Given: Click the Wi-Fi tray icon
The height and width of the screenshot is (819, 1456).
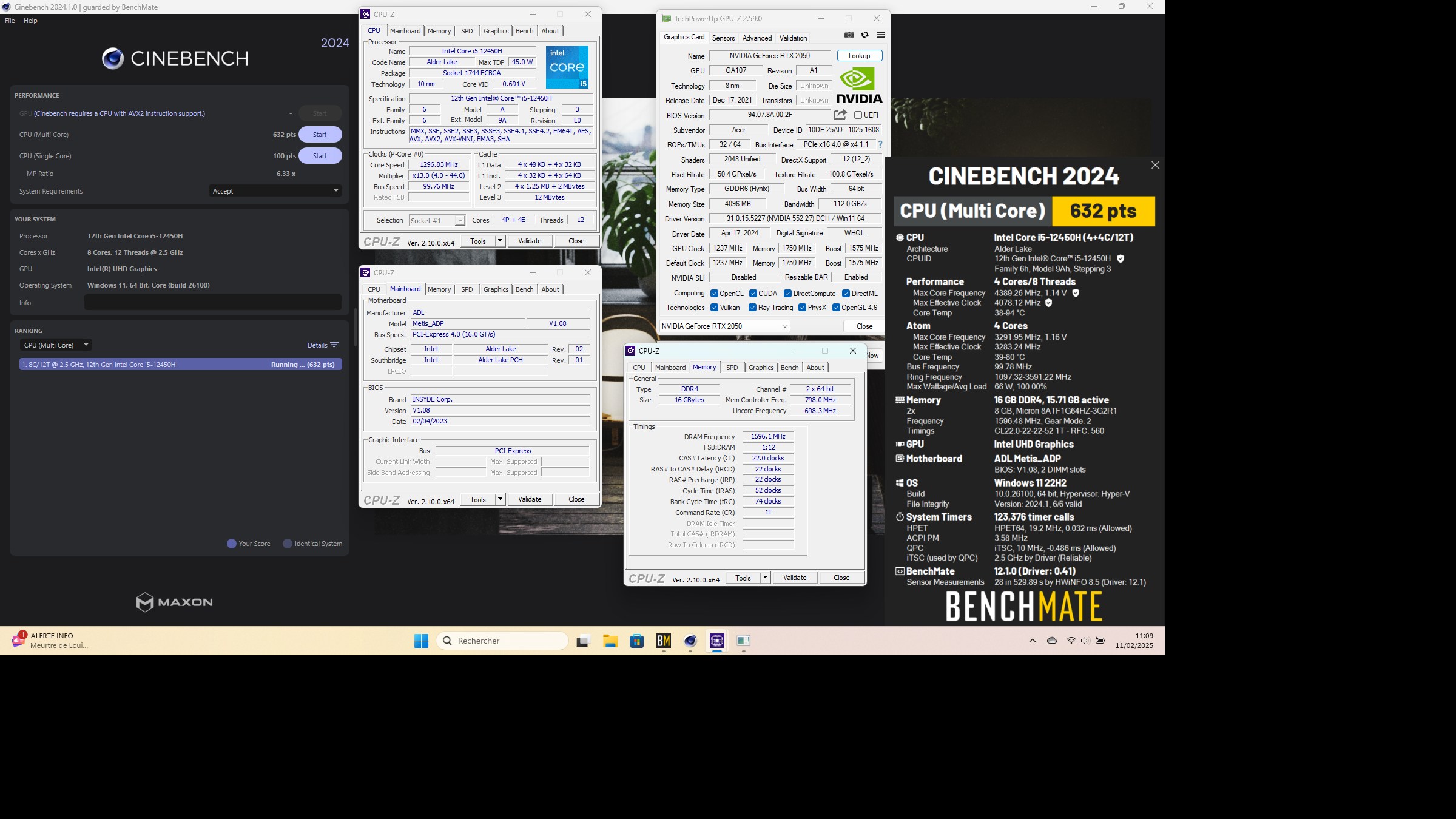Looking at the screenshot, I should tap(1071, 641).
